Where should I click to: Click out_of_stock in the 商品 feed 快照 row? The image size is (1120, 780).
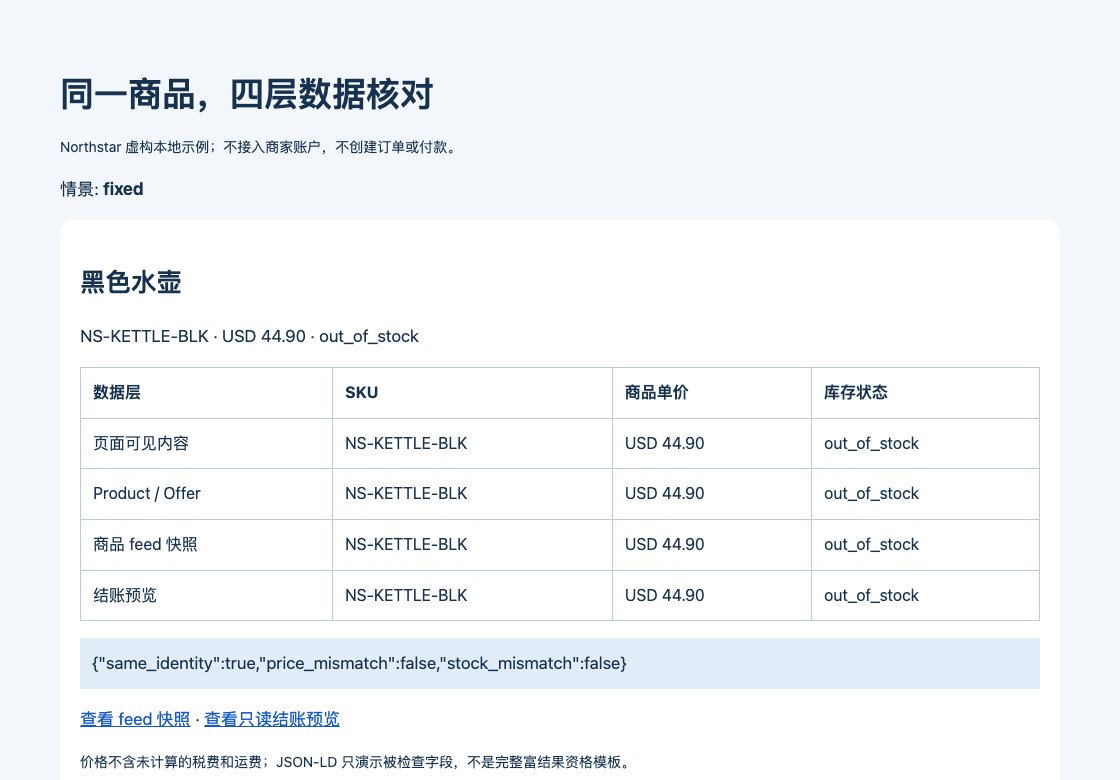[x=871, y=544]
